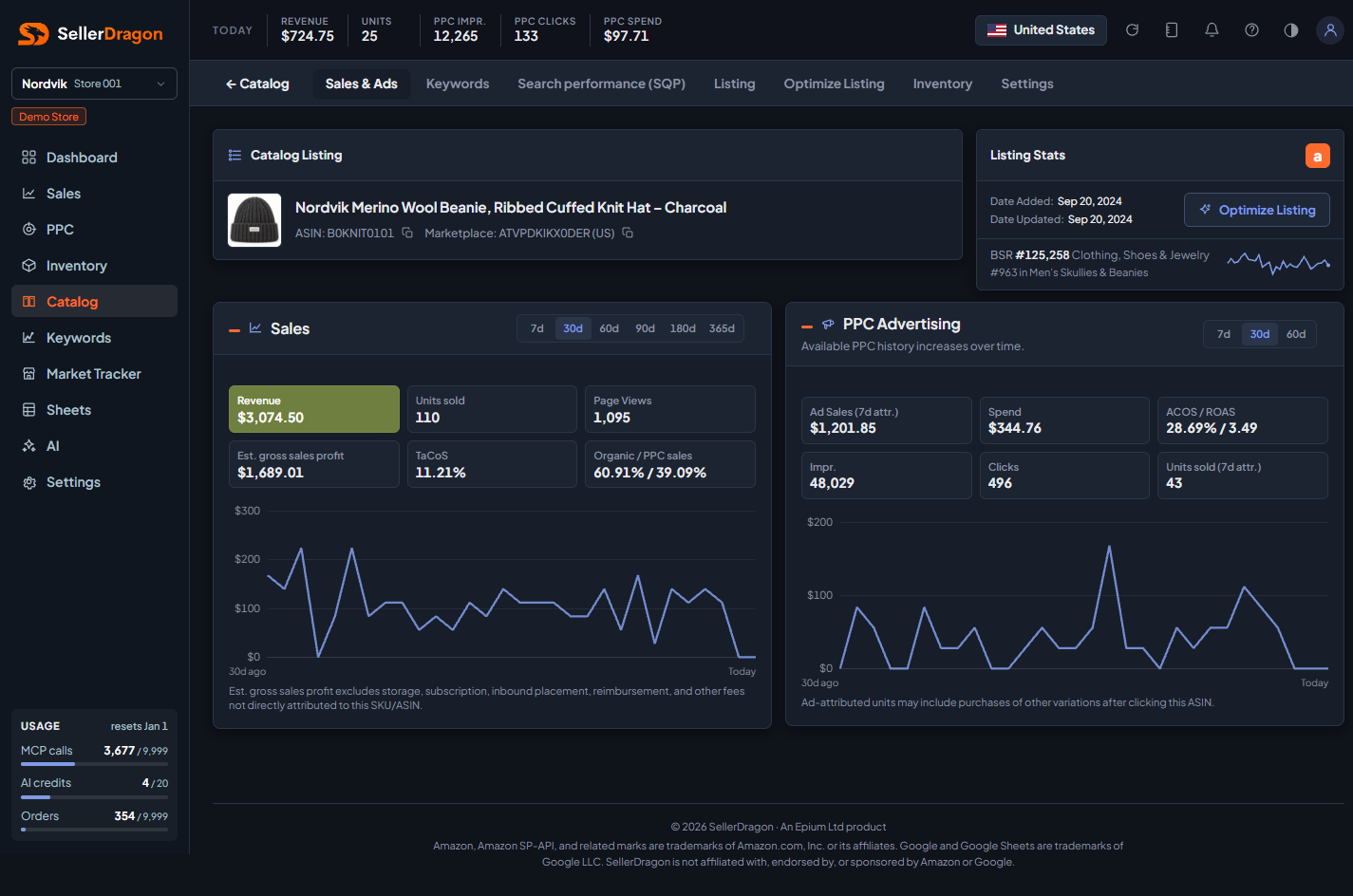1353x896 pixels.
Task: Click the Optimize Listing button
Action: coord(1257,210)
